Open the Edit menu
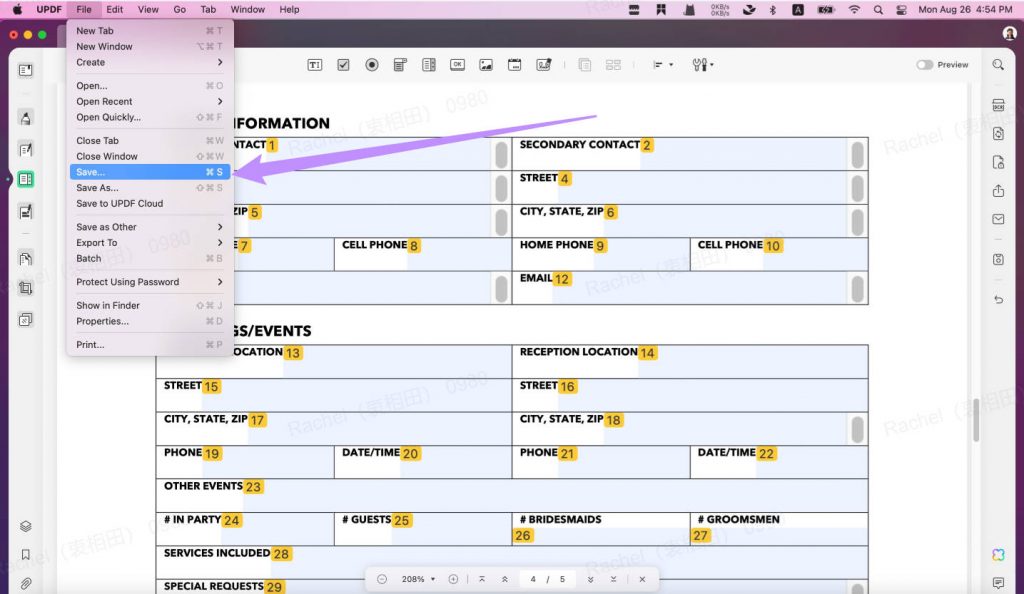Image resolution: width=1024 pixels, height=594 pixels. (114, 9)
